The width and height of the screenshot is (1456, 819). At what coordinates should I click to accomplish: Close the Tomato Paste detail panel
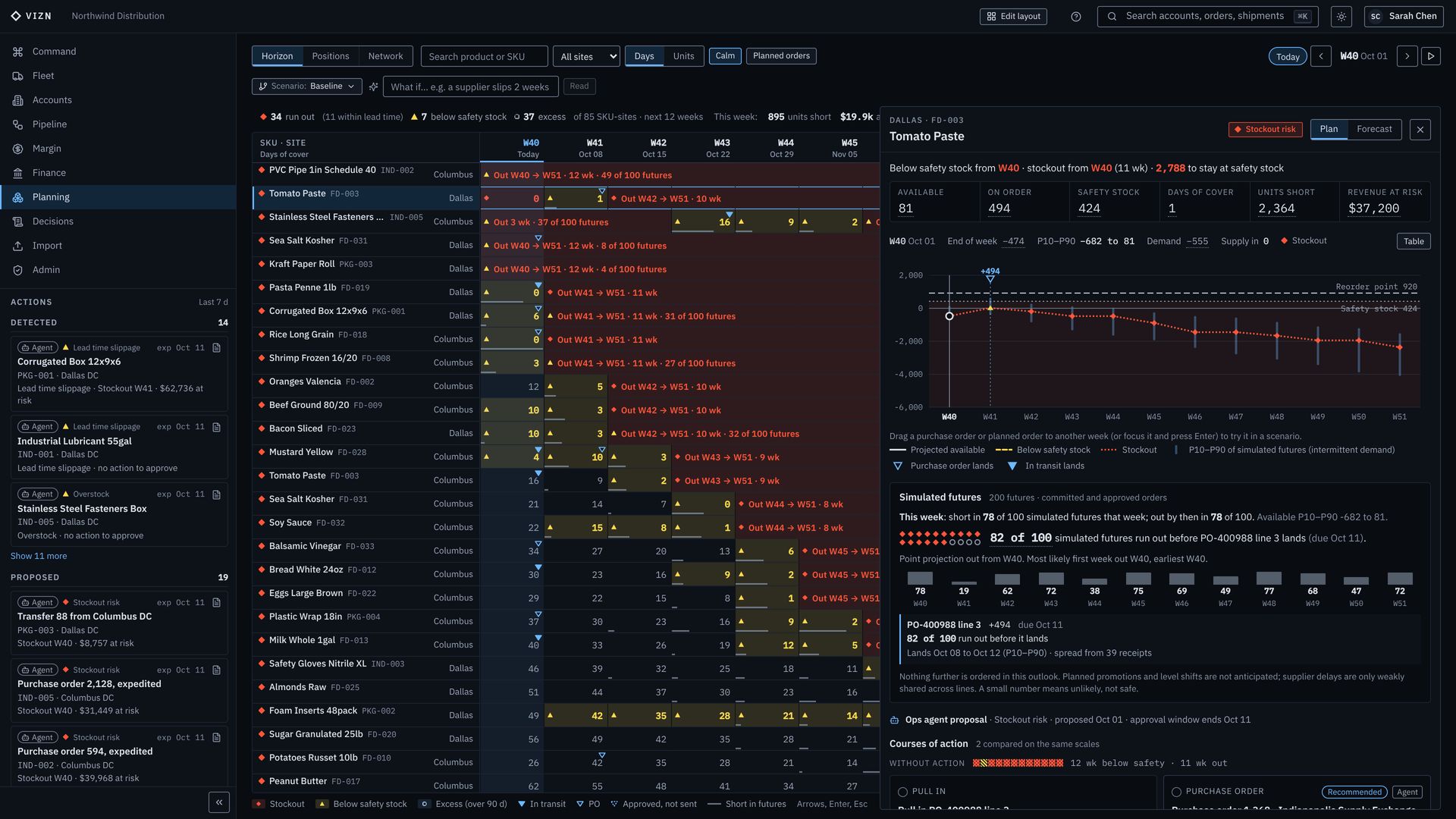[1420, 130]
